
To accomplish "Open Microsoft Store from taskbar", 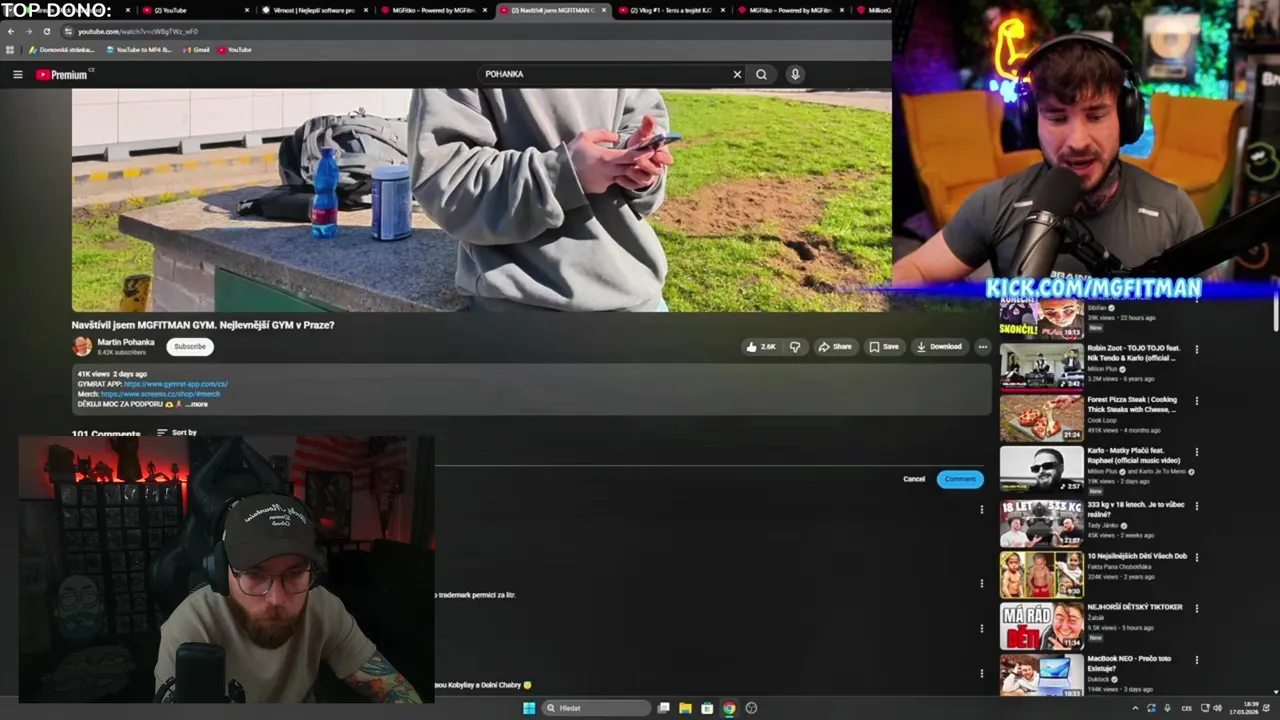I will [707, 708].
